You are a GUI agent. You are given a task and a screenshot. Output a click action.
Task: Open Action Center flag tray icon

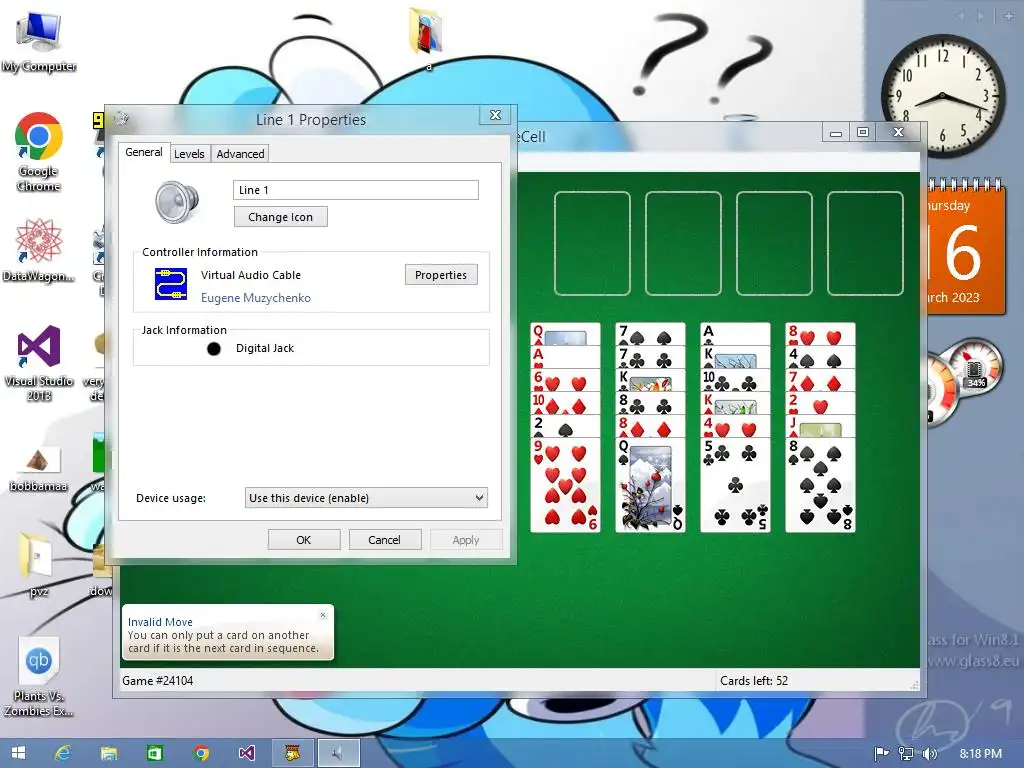pos(881,754)
